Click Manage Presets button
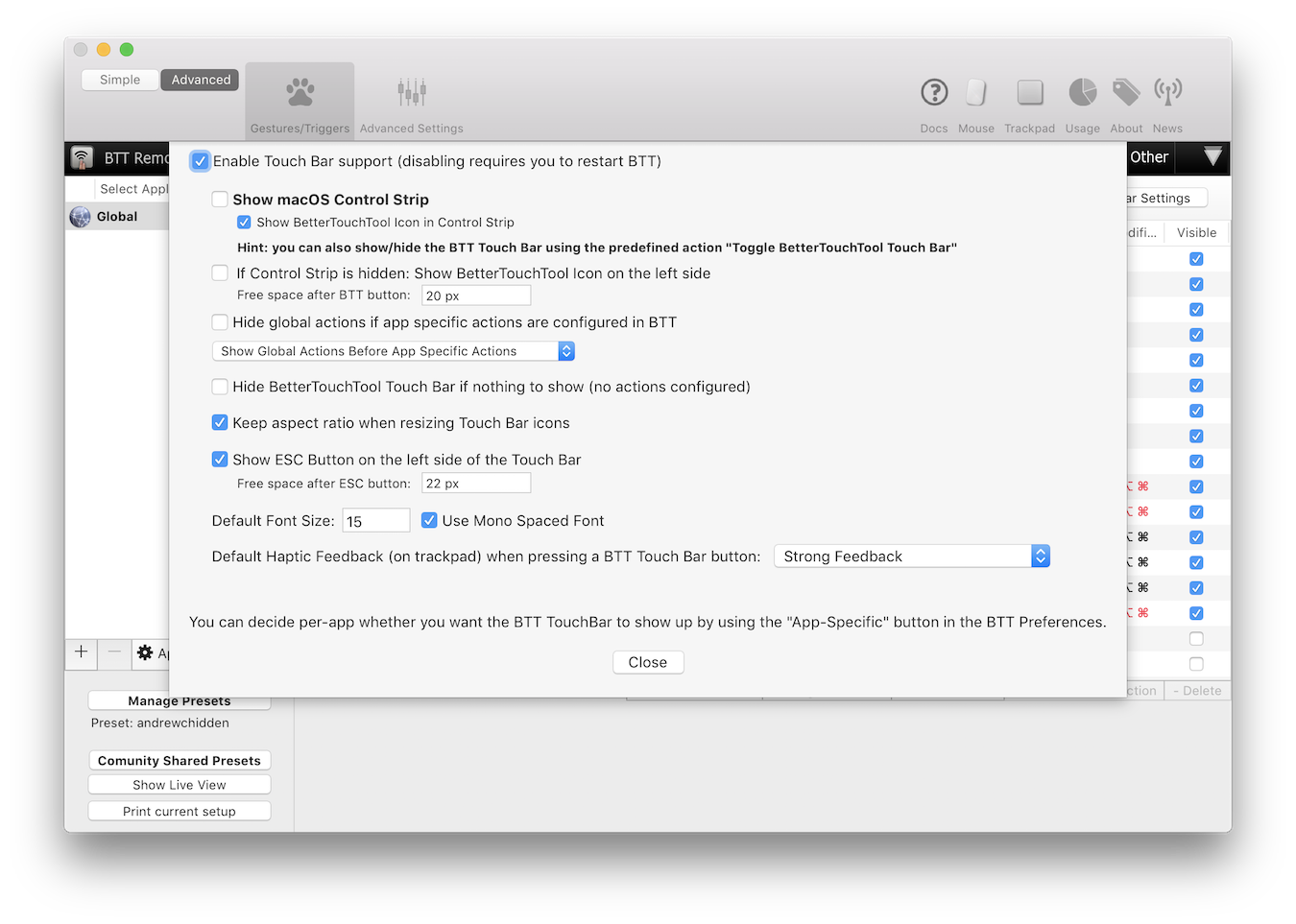Viewport: 1296px width, 924px height. [180, 701]
